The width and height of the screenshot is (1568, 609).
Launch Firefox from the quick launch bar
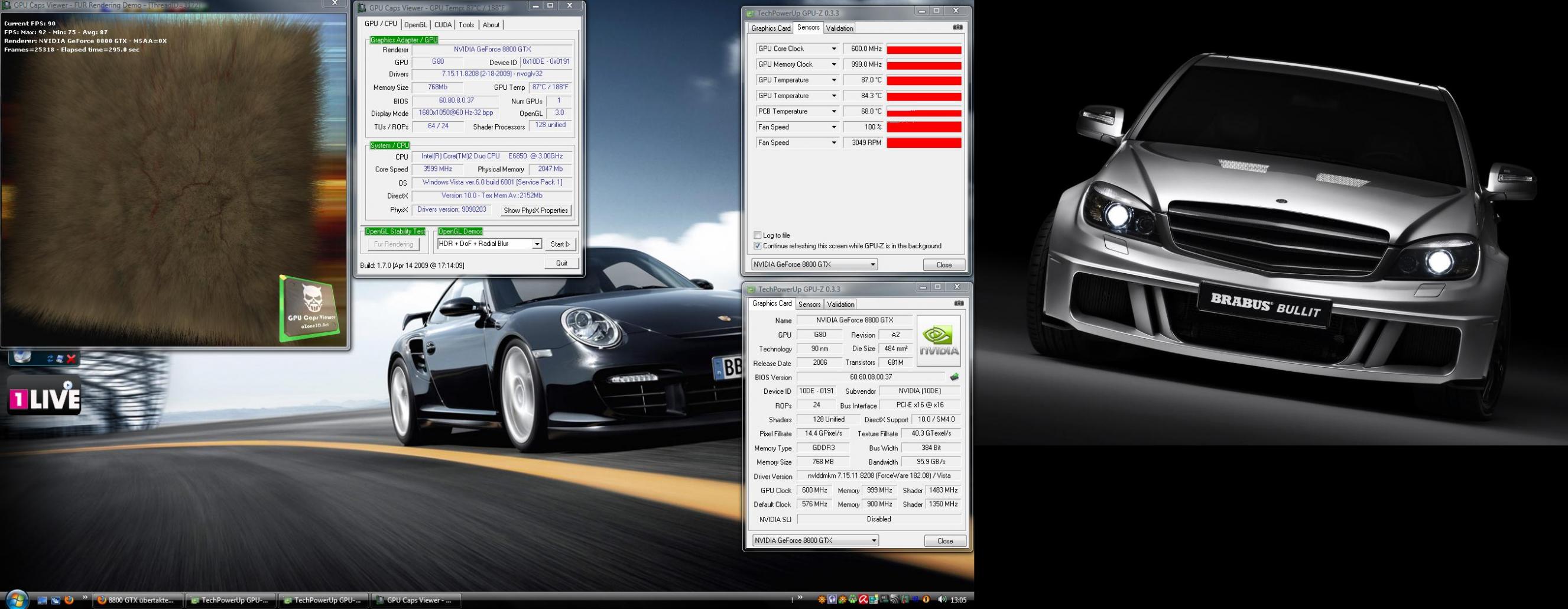pyautogui.click(x=69, y=600)
